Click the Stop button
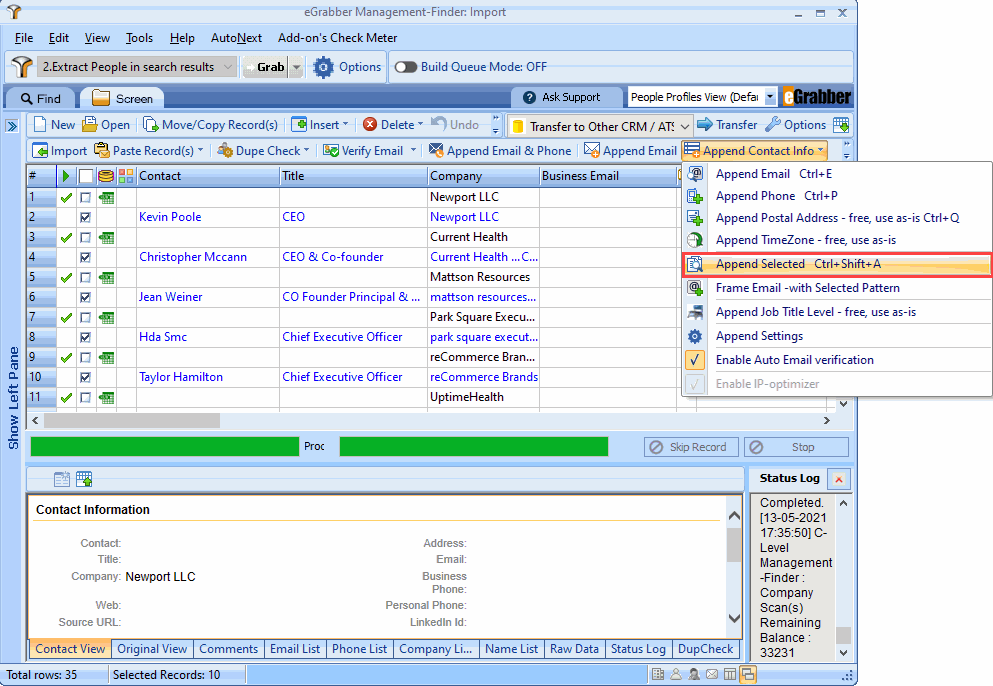The width and height of the screenshot is (993, 686). (796, 447)
